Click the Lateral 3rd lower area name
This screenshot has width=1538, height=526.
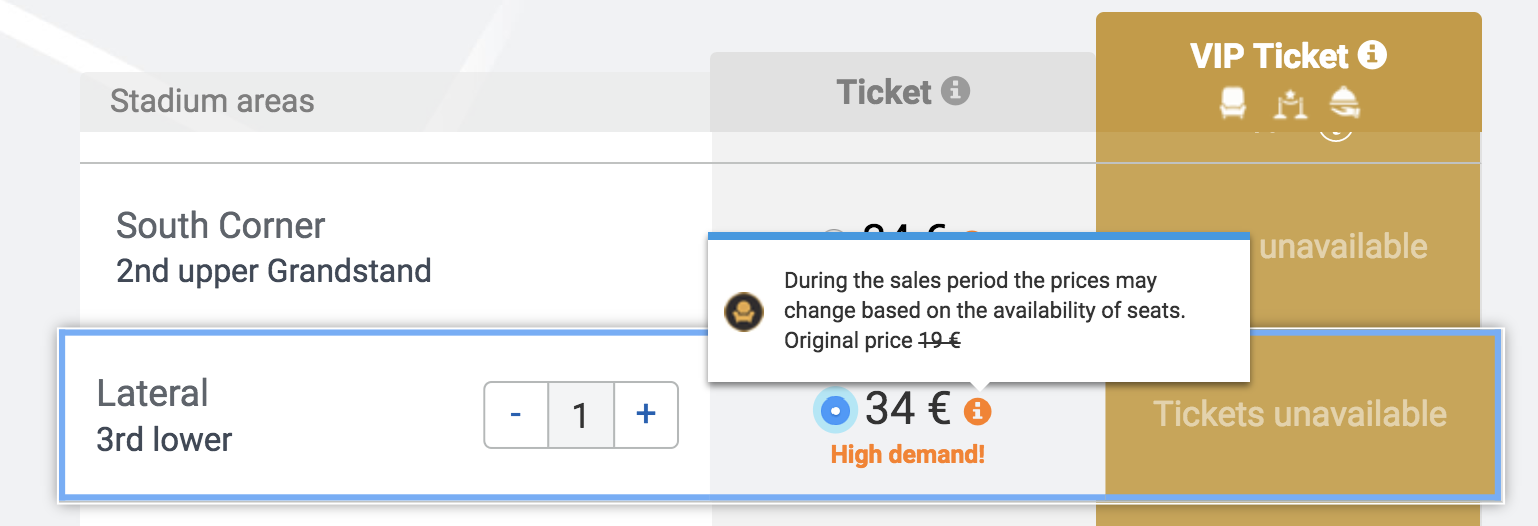point(165,415)
